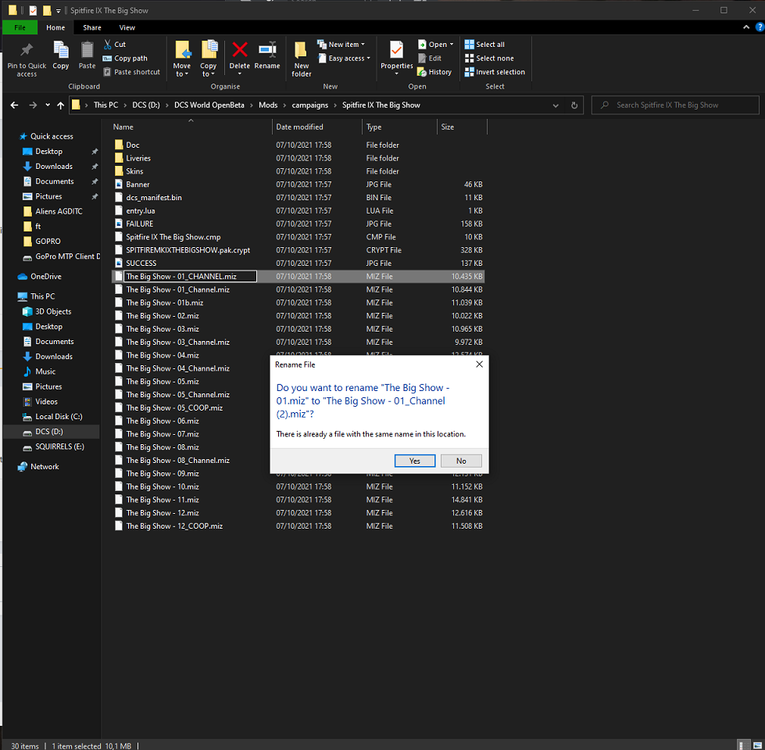The width and height of the screenshot is (765, 750).
Task: Collapse the ribbon with the chevron
Action: 746,27
